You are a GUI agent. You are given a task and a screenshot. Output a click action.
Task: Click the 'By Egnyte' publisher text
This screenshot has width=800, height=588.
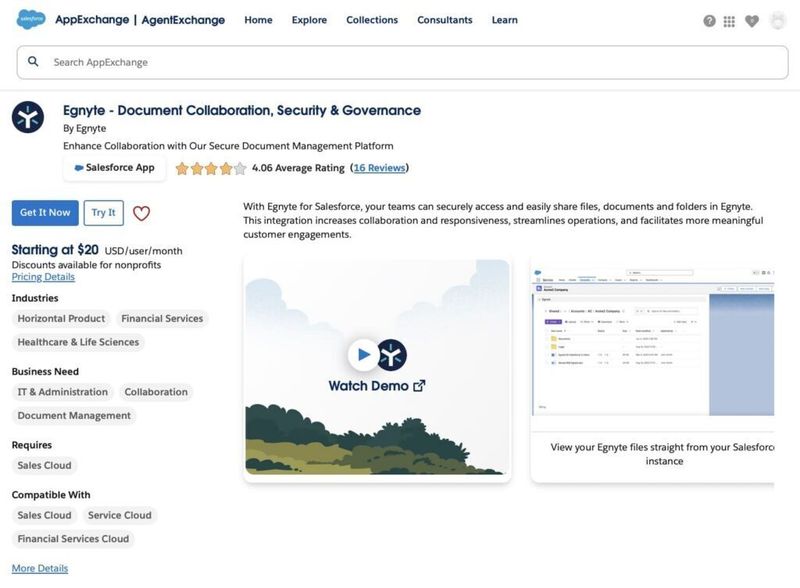[x=85, y=128]
